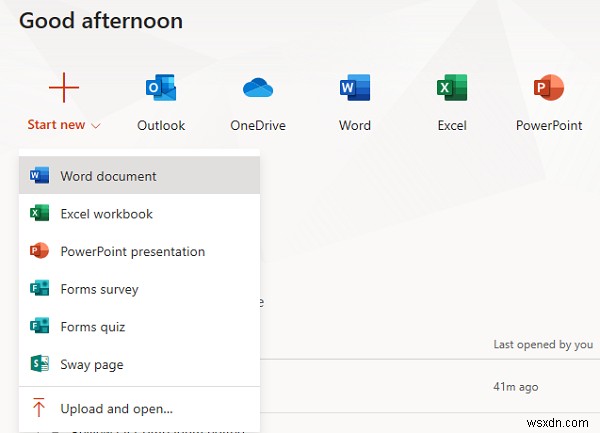Click the PowerPoint icon beside PowerPoint presentation
Viewport: 600px width, 433px height.
coord(39,251)
